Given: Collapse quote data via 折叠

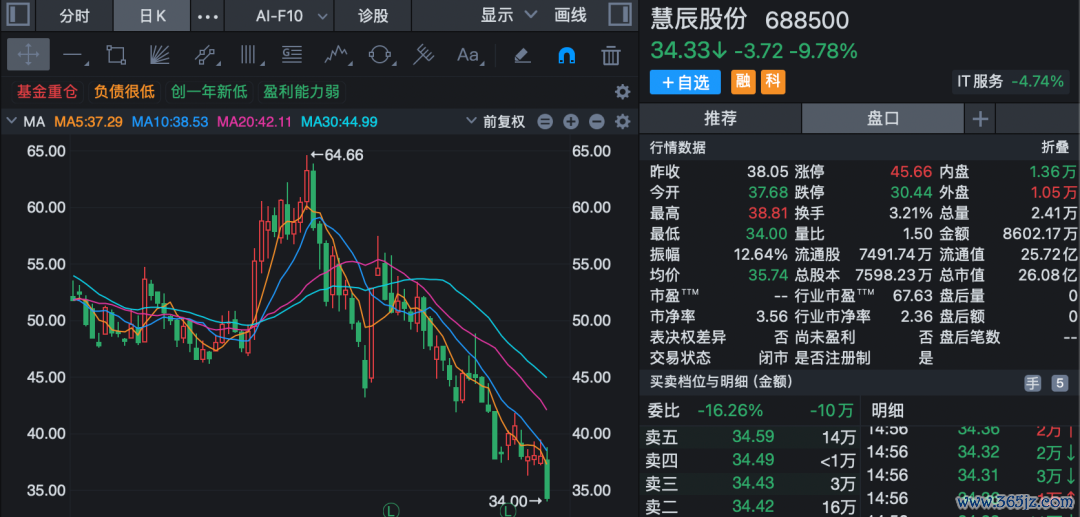Looking at the screenshot, I should click(1055, 147).
